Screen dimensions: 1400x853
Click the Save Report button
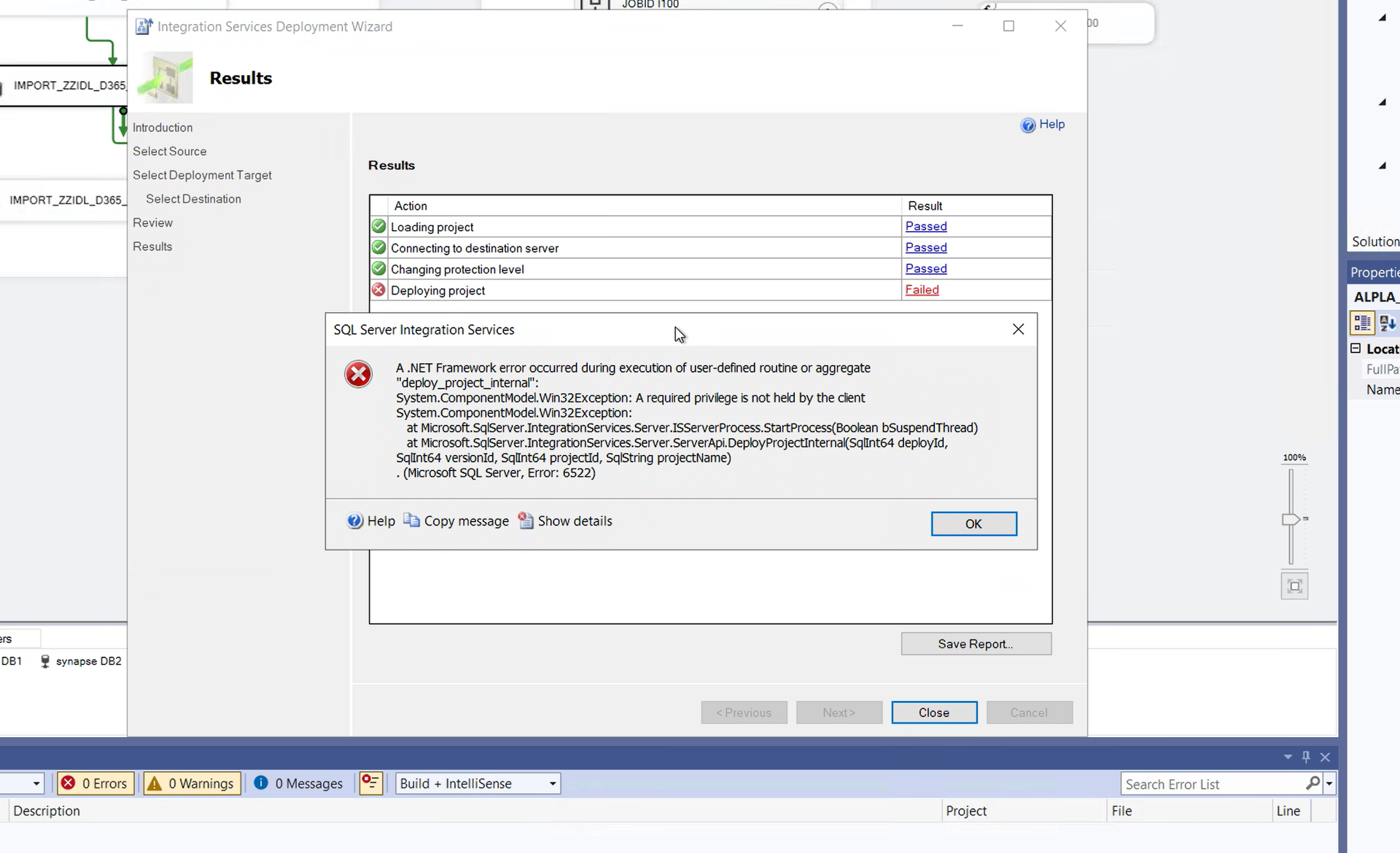[x=976, y=643]
